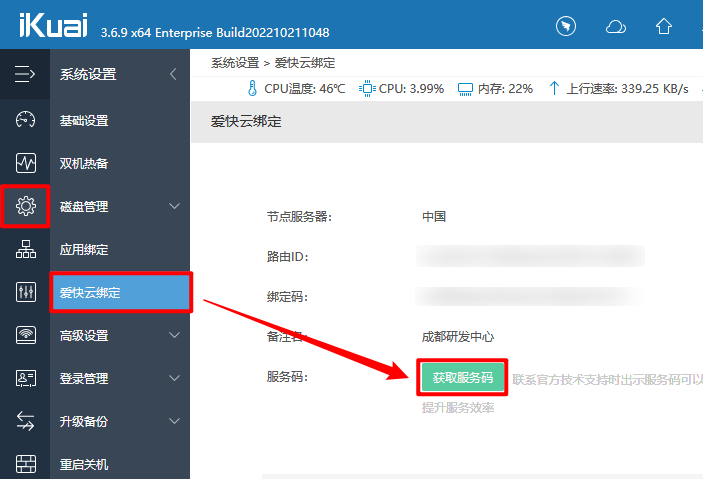The image size is (703, 479).
Task: Click the CPU温度 46℃ status text
Action: 305,88
